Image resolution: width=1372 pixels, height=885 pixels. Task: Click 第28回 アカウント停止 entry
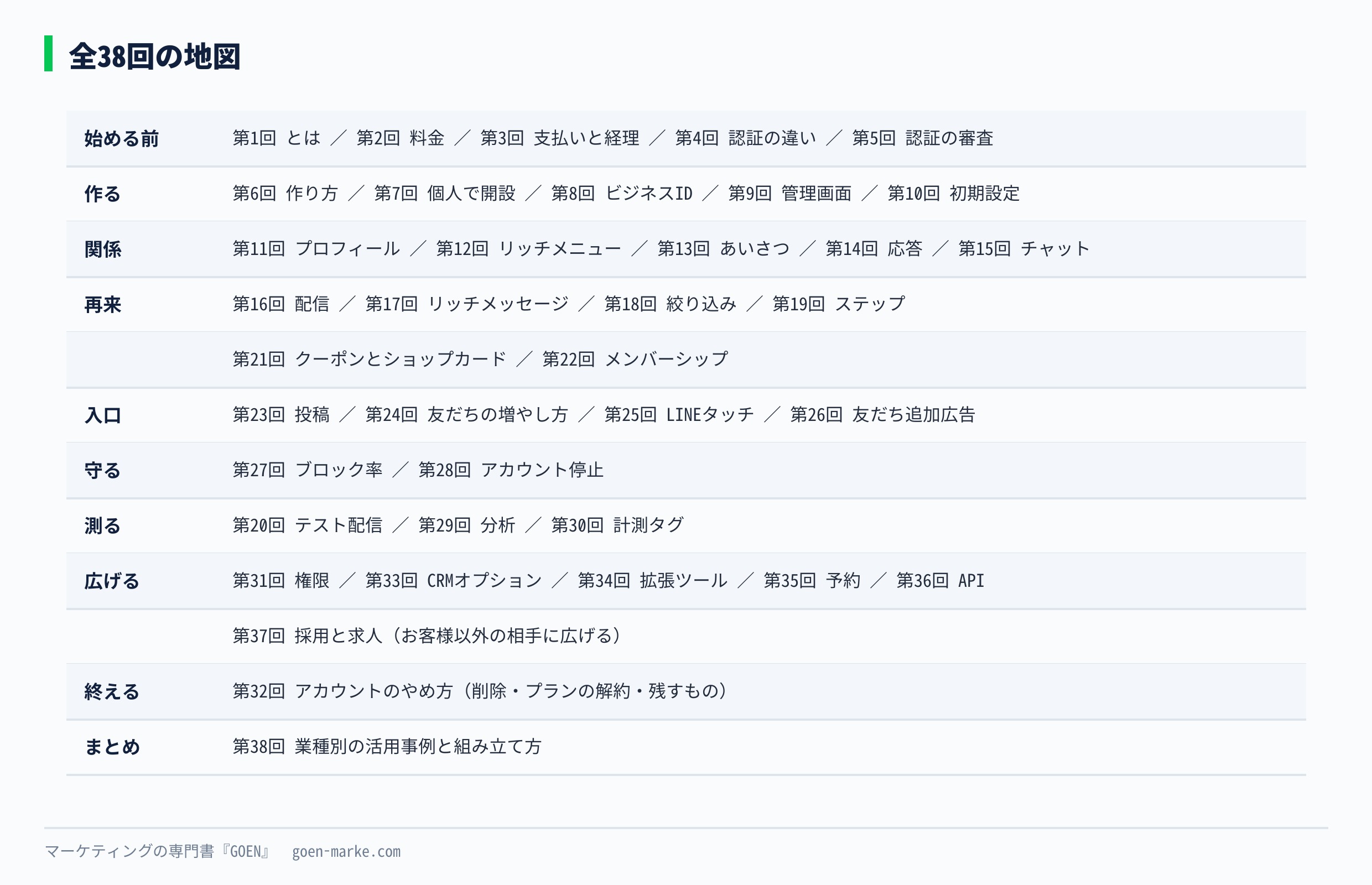[511, 470]
